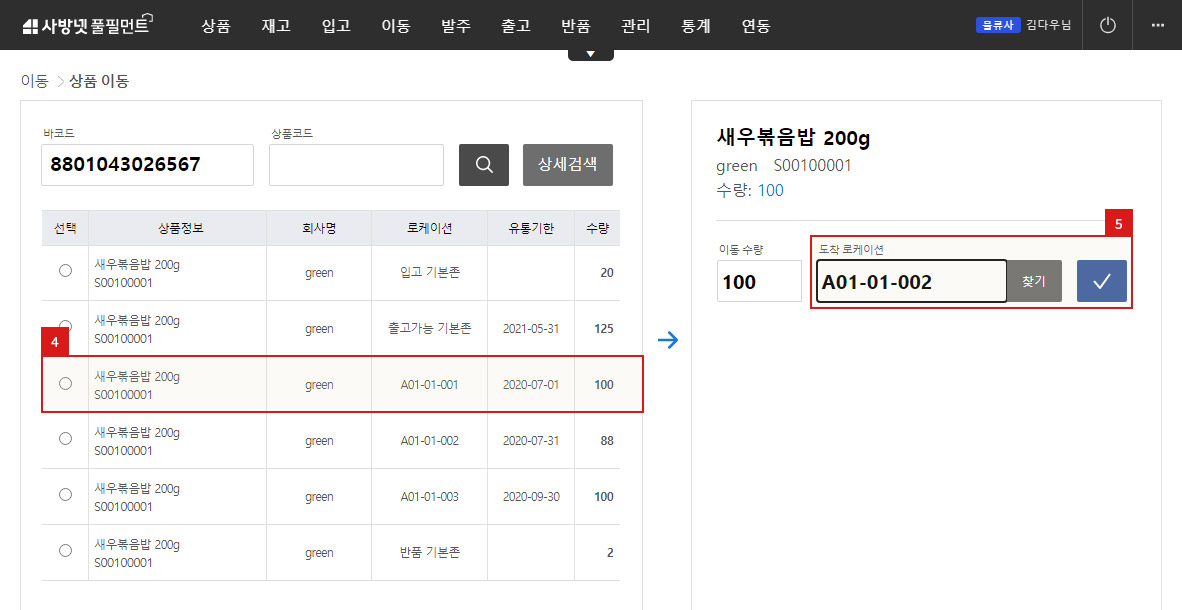
Task: Select radio for A01-01-001 location row
Action: click(66, 383)
